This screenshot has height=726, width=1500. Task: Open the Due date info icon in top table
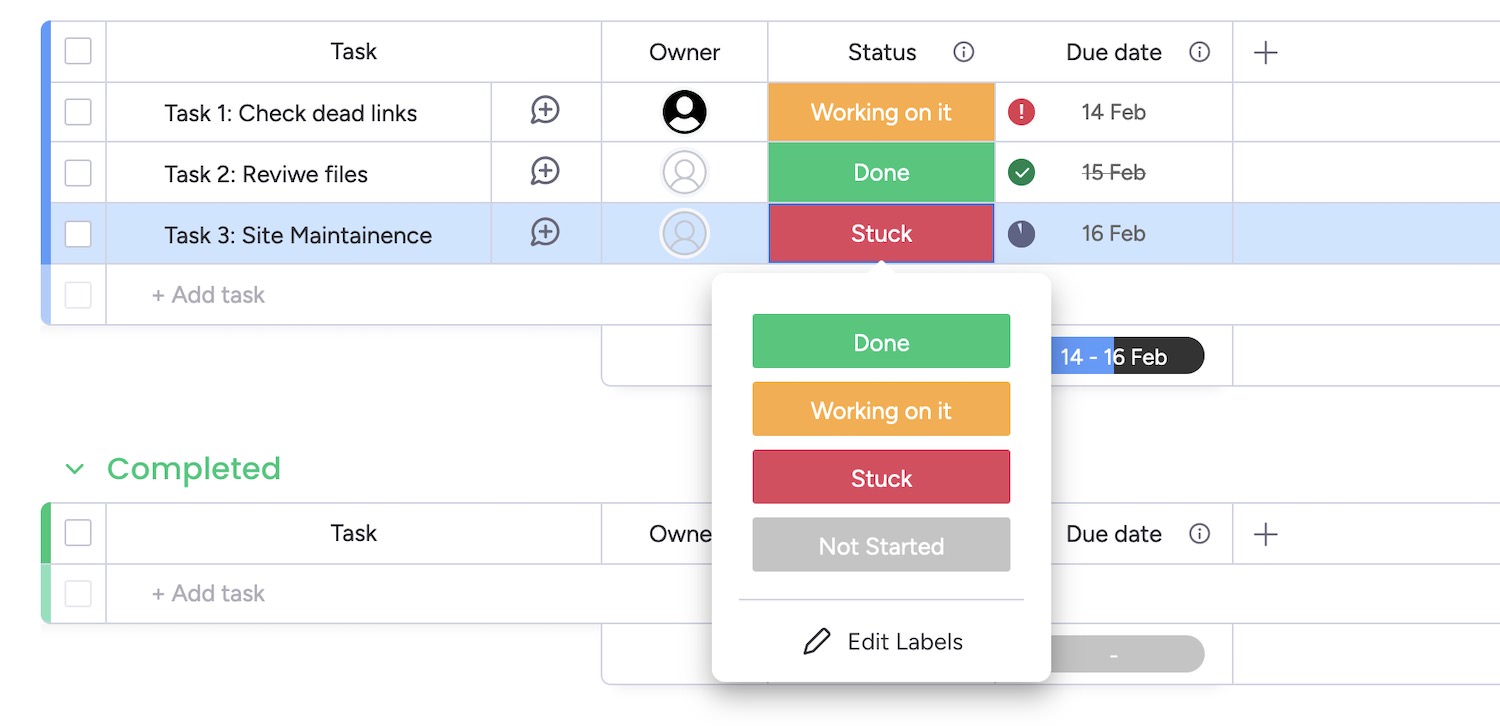pyautogui.click(x=1200, y=52)
